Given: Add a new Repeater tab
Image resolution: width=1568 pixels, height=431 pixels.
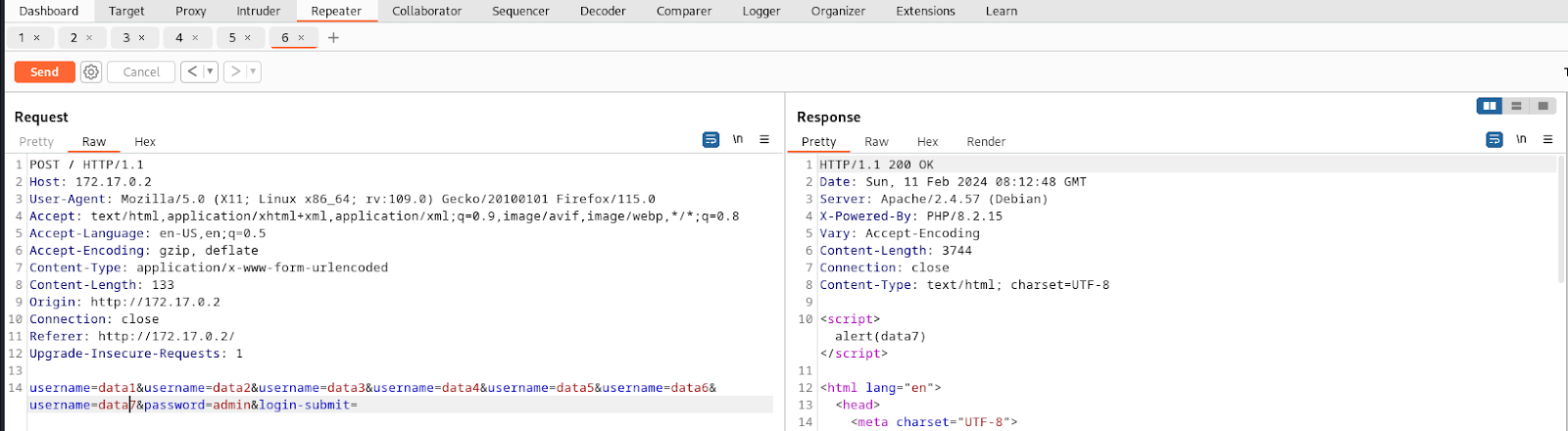Looking at the screenshot, I should [x=333, y=37].
